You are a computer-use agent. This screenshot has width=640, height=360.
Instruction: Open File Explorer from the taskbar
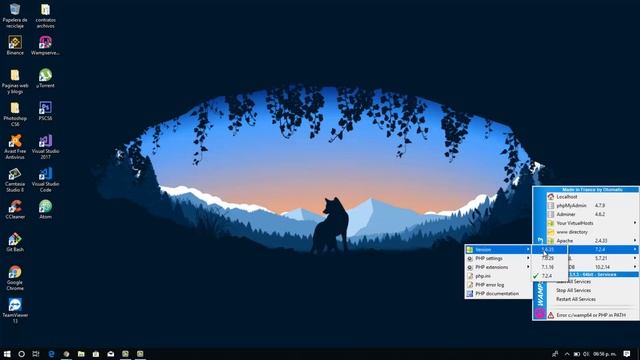click(x=81, y=354)
